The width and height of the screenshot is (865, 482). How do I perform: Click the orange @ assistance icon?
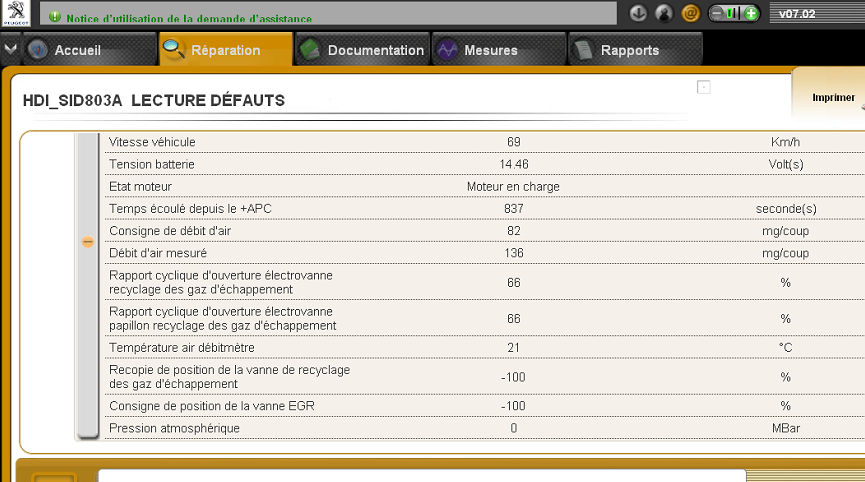[690, 13]
